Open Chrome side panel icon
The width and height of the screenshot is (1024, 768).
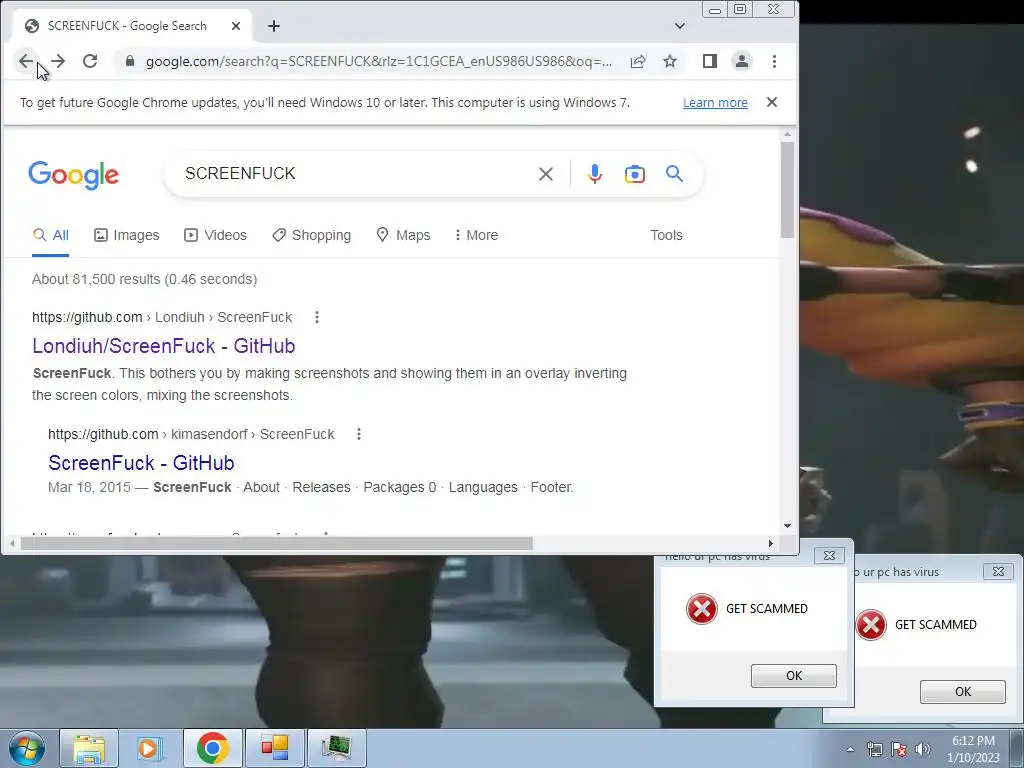click(710, 61)
